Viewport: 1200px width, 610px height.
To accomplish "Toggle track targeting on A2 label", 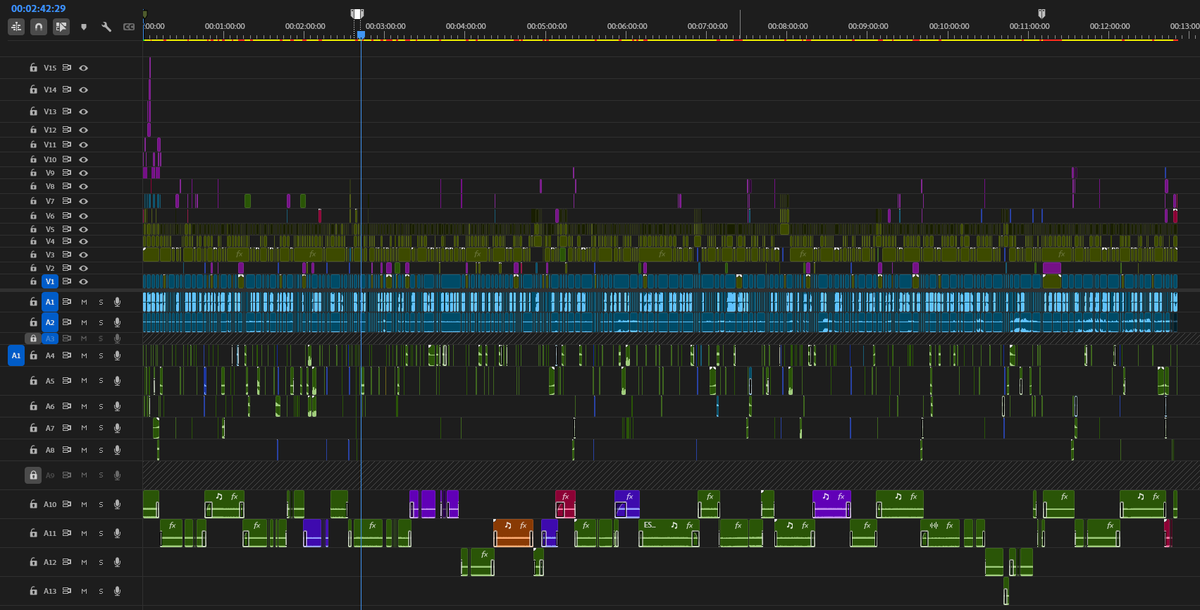I will click(50, 322).
